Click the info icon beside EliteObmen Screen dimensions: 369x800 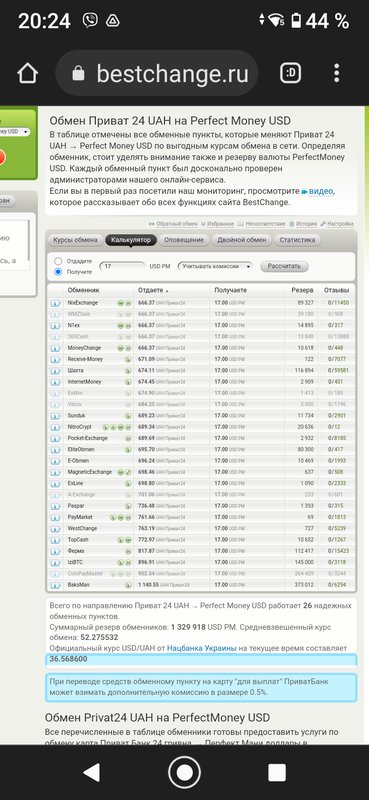[55, 449]
